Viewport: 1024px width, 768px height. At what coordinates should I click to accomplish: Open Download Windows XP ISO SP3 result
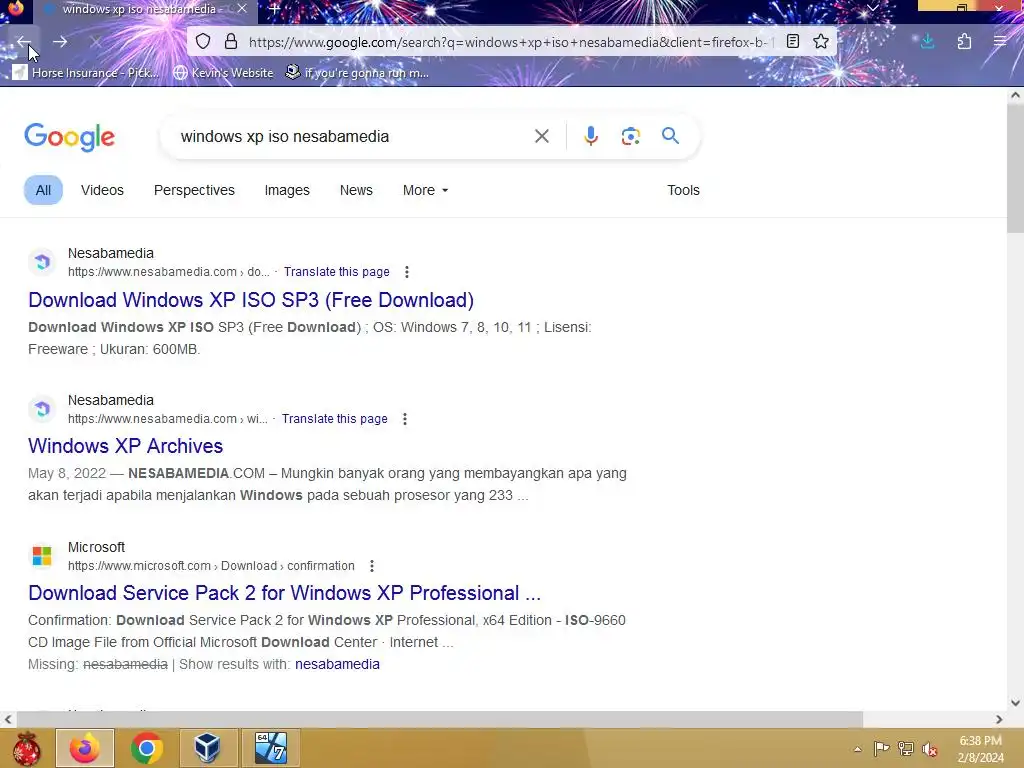tap(251, 300)
